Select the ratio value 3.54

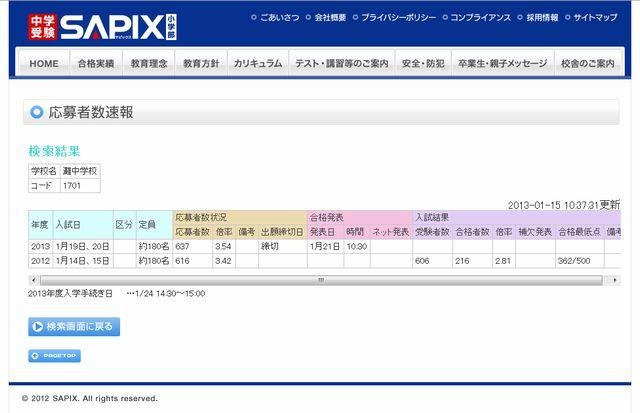click(x=224, y=246)
